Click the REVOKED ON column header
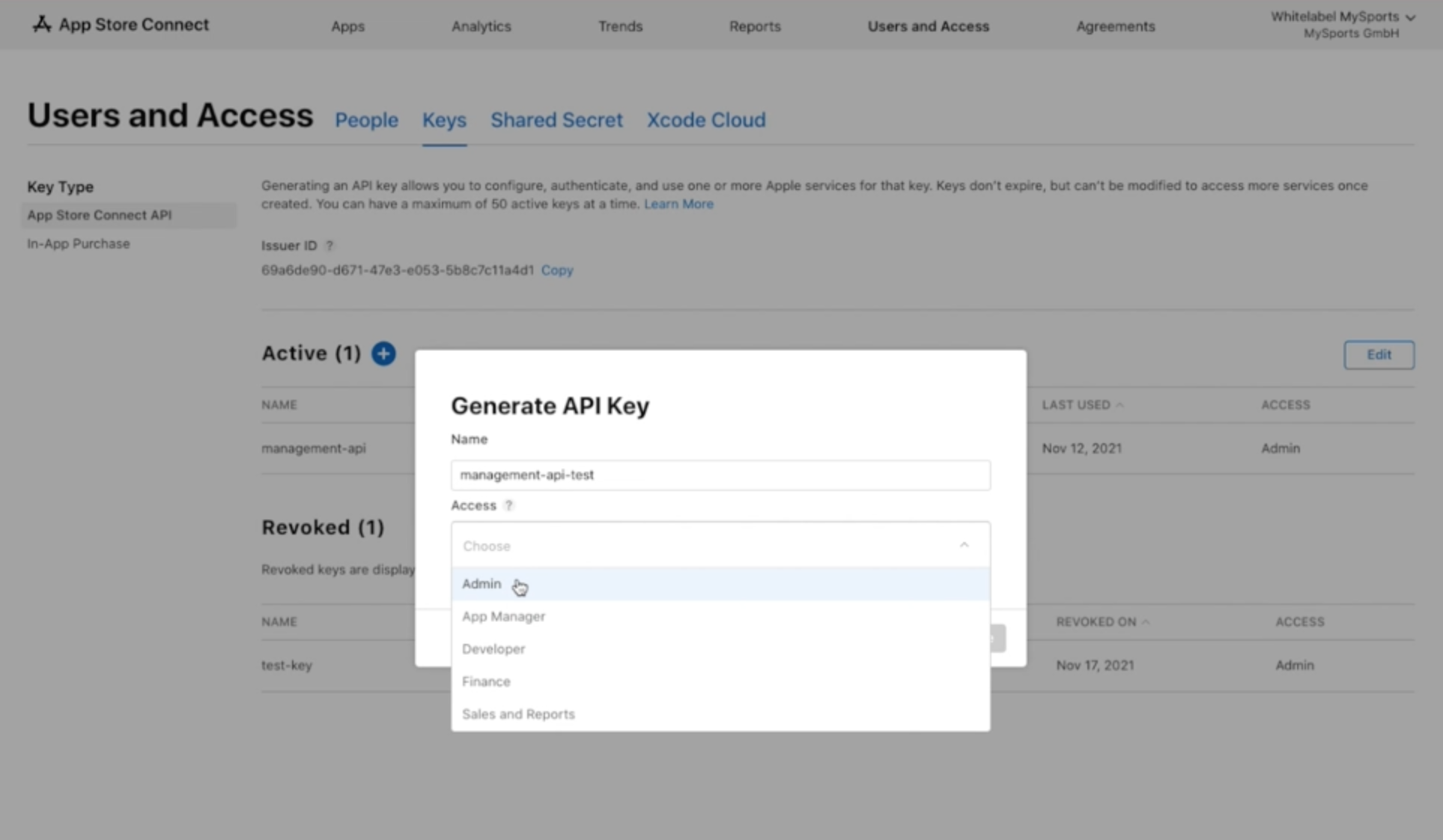This screenshot has height=840, width=1443. pyautogui.click(x=1096, y=622)
